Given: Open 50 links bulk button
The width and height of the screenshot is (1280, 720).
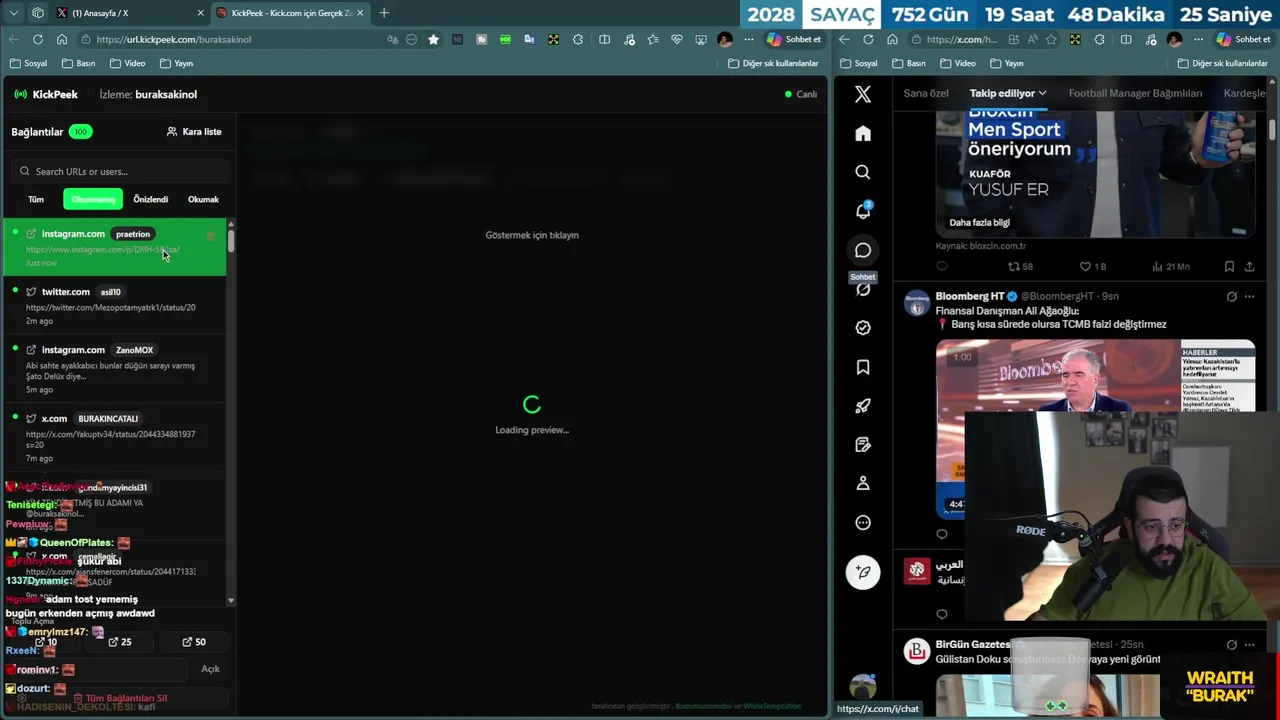Looking at the screenshot, I should point(194,642).
